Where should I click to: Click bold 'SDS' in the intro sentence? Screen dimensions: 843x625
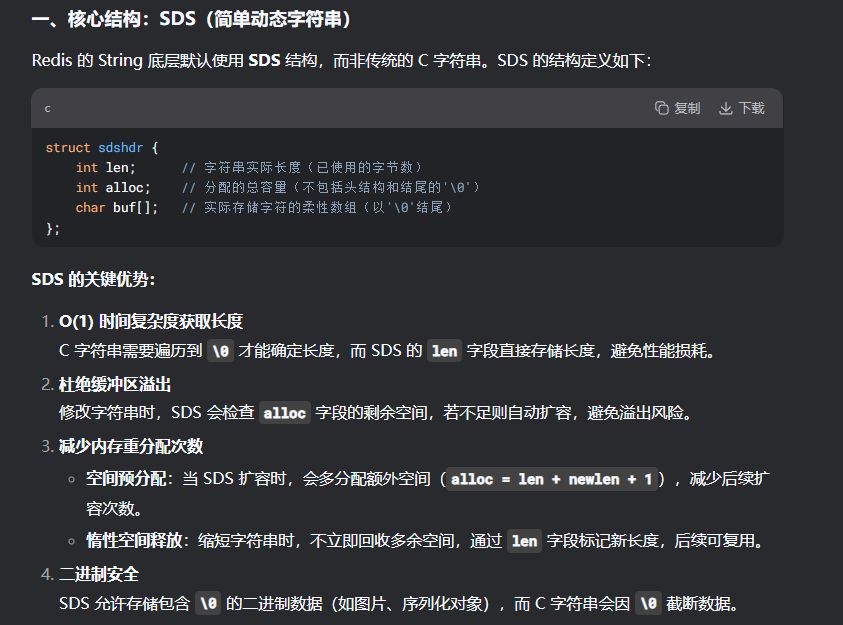(264, 60)
